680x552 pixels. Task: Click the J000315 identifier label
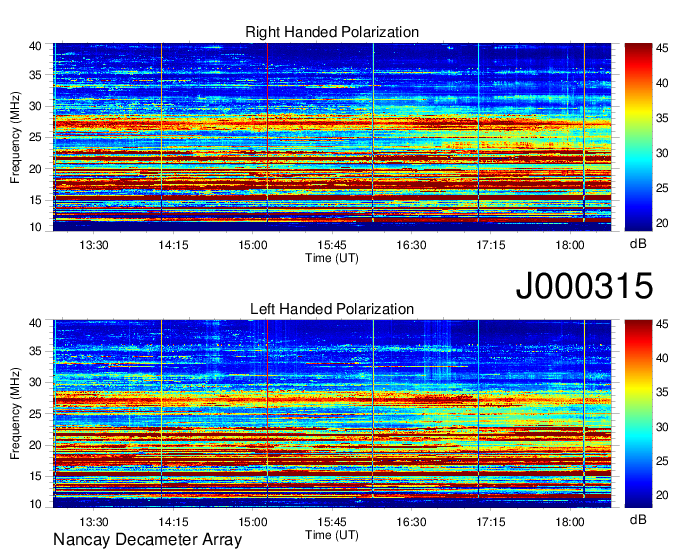[x=584, y=285]
